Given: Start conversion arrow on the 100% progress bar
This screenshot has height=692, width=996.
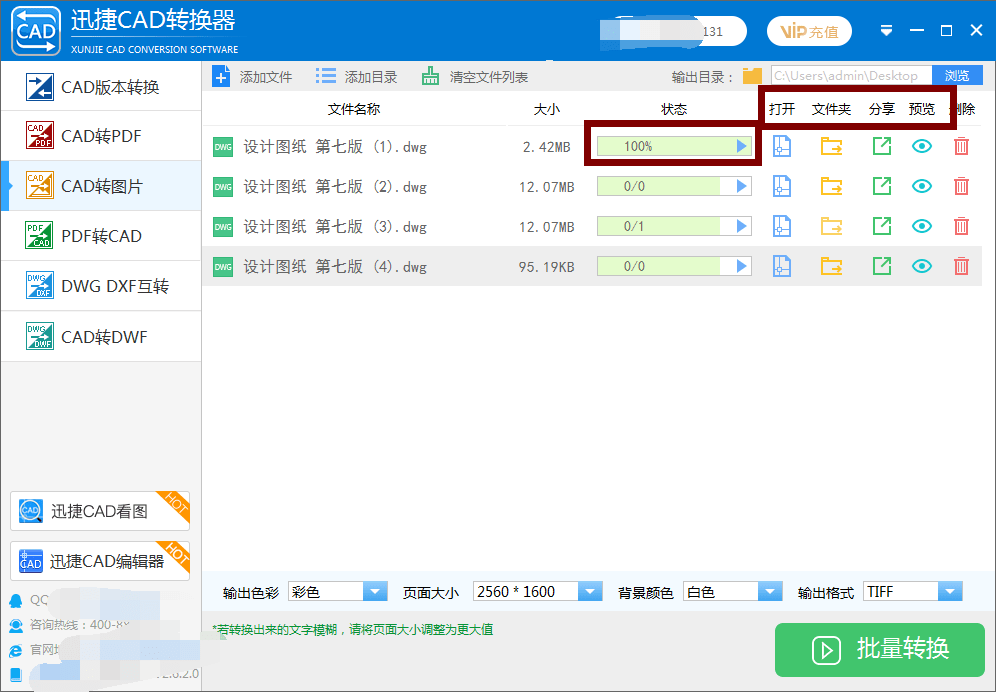Looking at the screenshot, I should [x=741, y=146].
